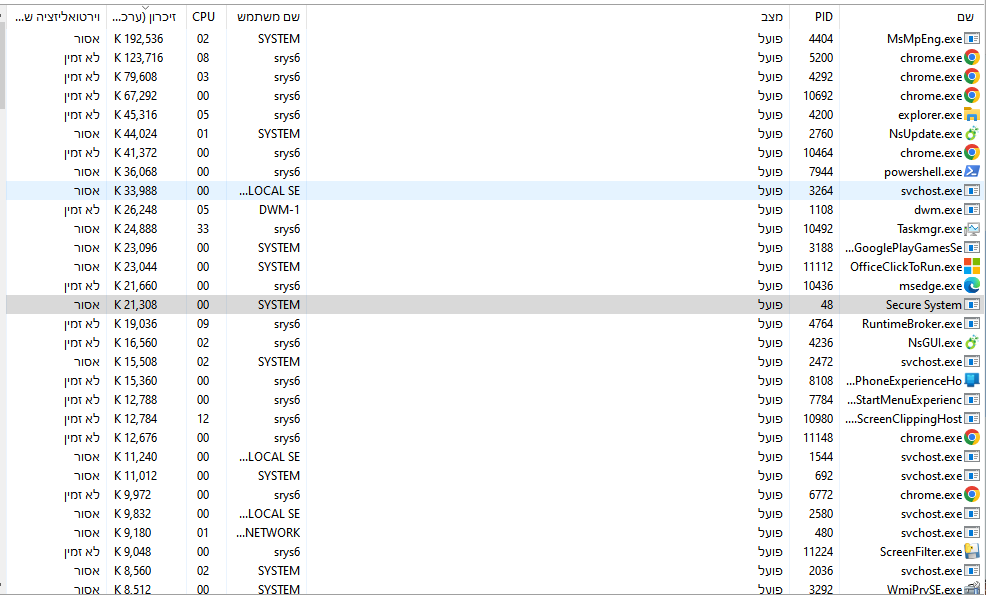Click the NsUpdate.exe process icon
Screen dimensions: 986x595
(x=971, y=134)
